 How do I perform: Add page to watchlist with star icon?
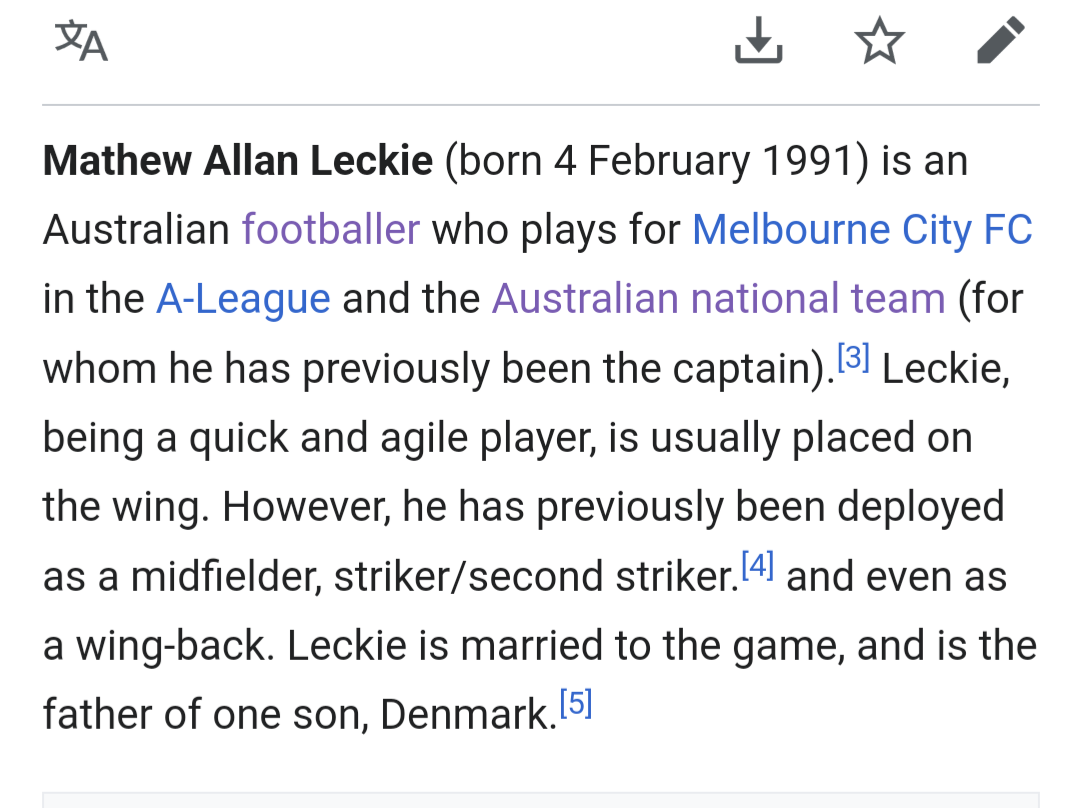click(880, 41)
